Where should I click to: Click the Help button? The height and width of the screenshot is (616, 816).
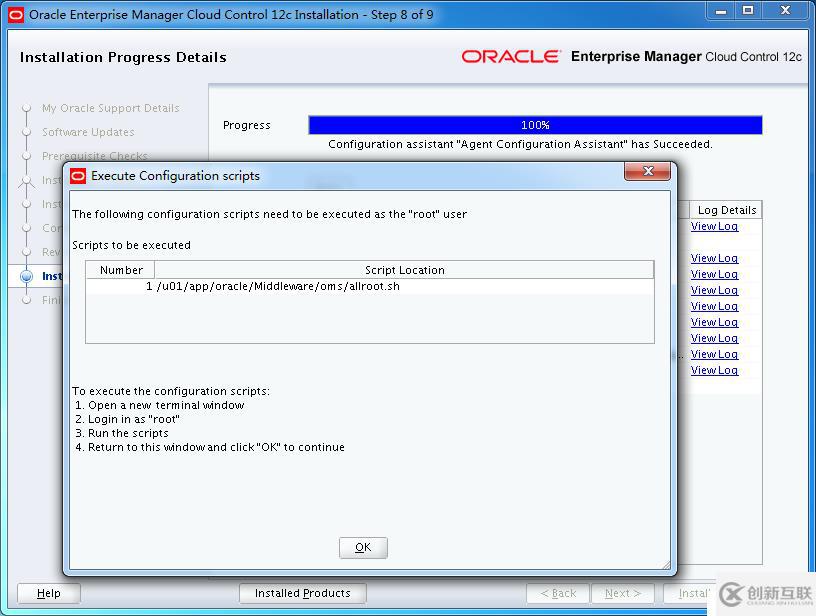point(47,593)
